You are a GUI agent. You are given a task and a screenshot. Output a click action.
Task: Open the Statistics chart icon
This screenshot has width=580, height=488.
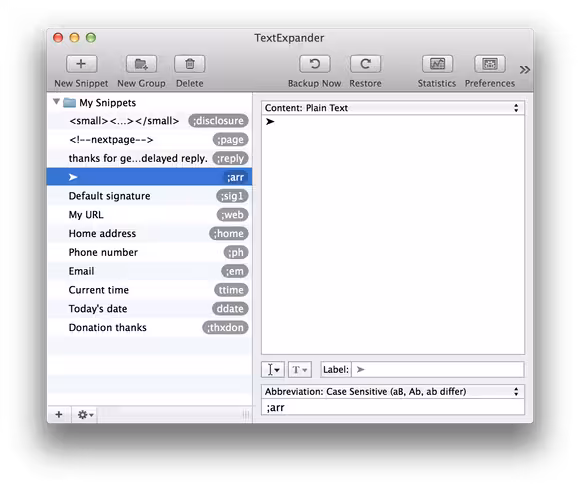click(437, 64)
